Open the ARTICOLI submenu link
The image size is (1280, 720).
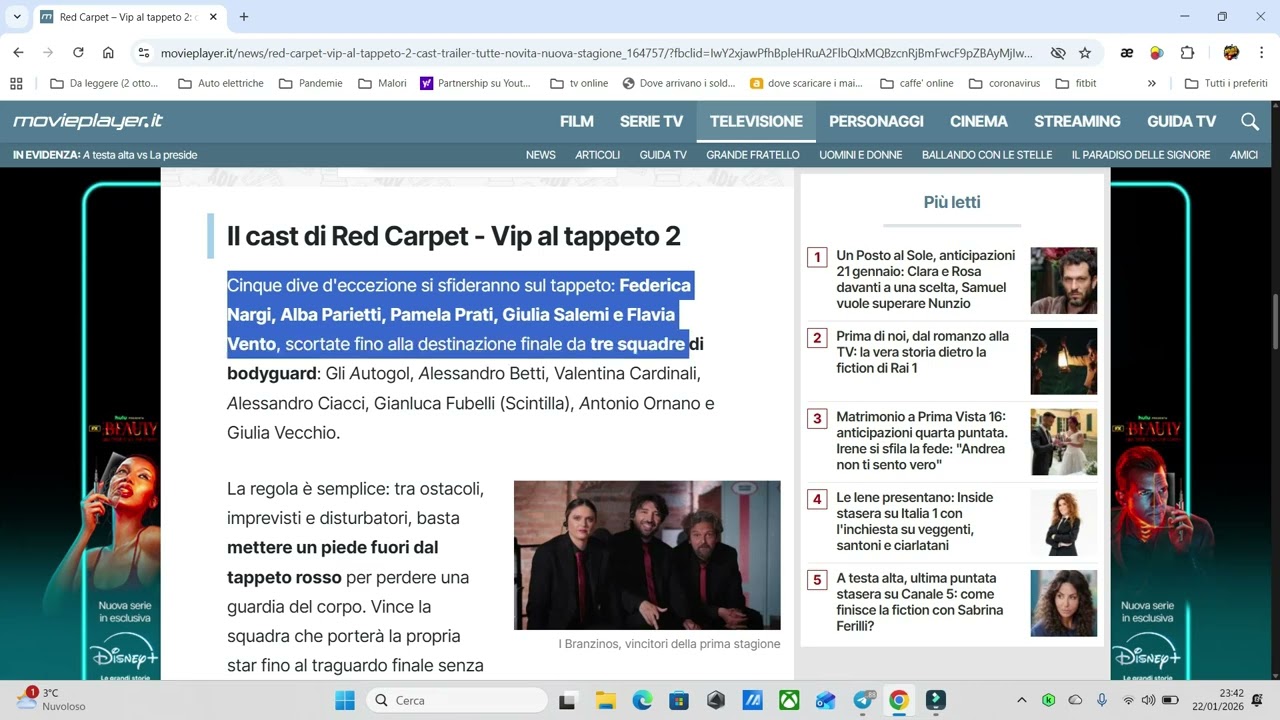[598, 155]
